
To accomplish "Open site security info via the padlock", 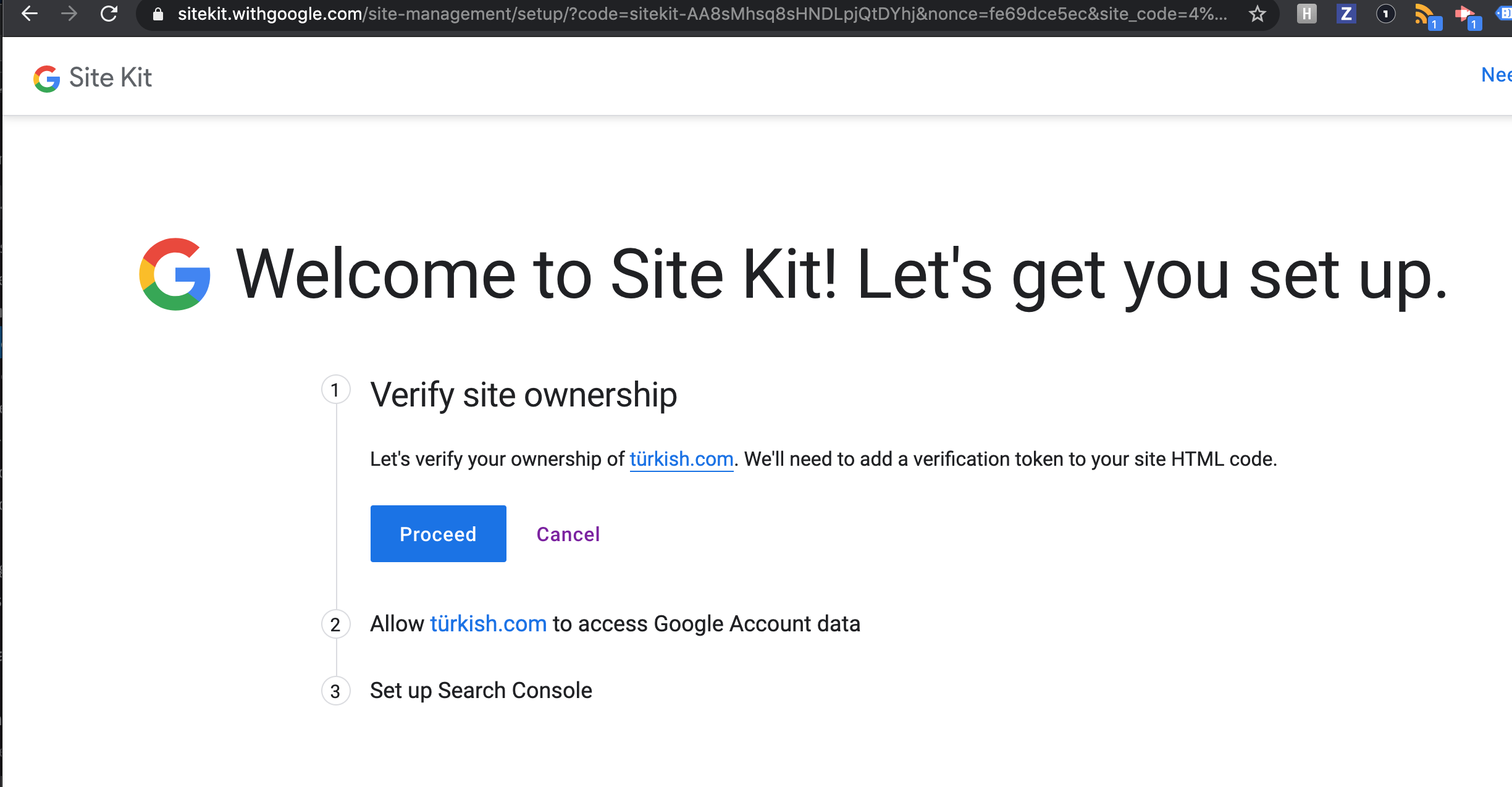I will tap(159, 14).
